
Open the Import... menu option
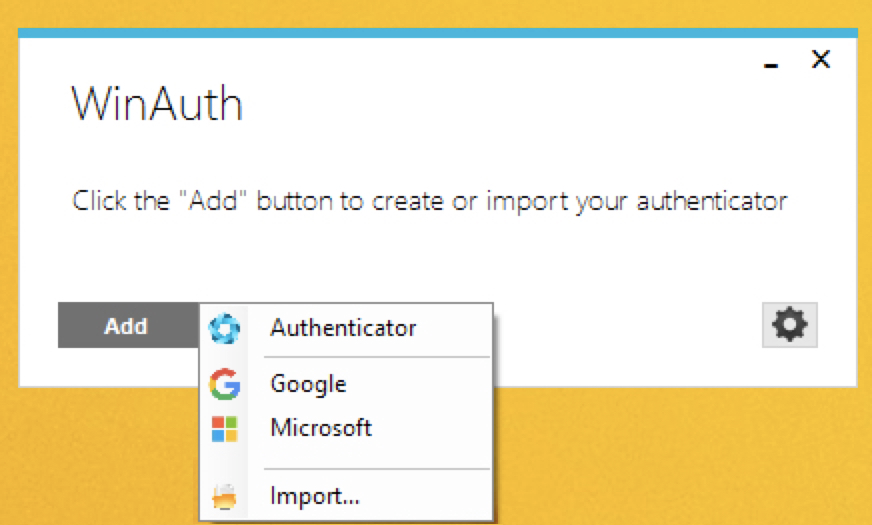(x=314, y=495)
